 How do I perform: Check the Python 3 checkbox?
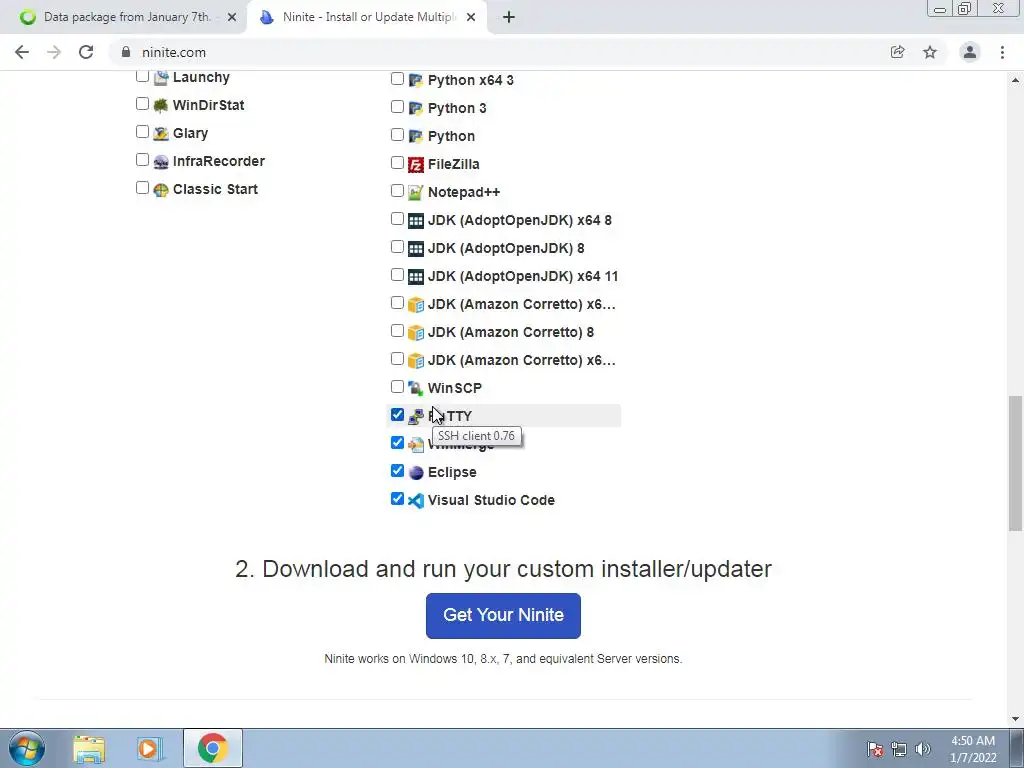click(x=397, y=106)
